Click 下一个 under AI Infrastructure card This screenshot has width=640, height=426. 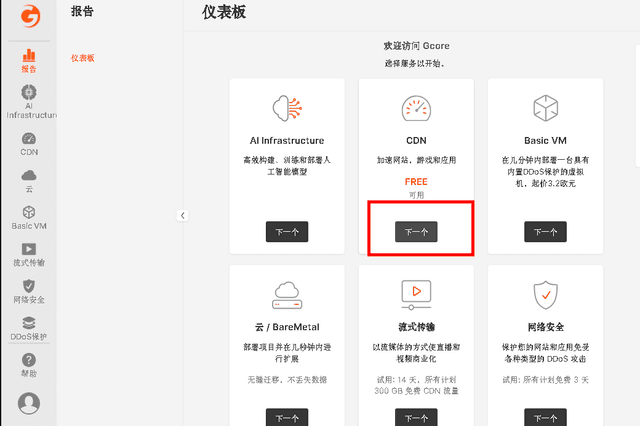(287, 232)
